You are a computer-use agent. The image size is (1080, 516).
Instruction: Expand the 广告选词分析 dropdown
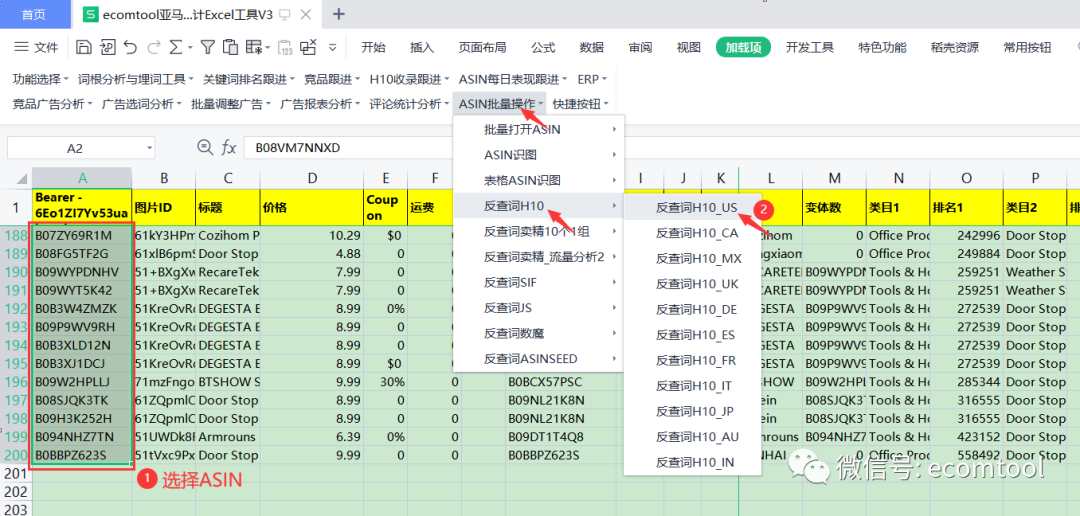[x=141, y=104]
